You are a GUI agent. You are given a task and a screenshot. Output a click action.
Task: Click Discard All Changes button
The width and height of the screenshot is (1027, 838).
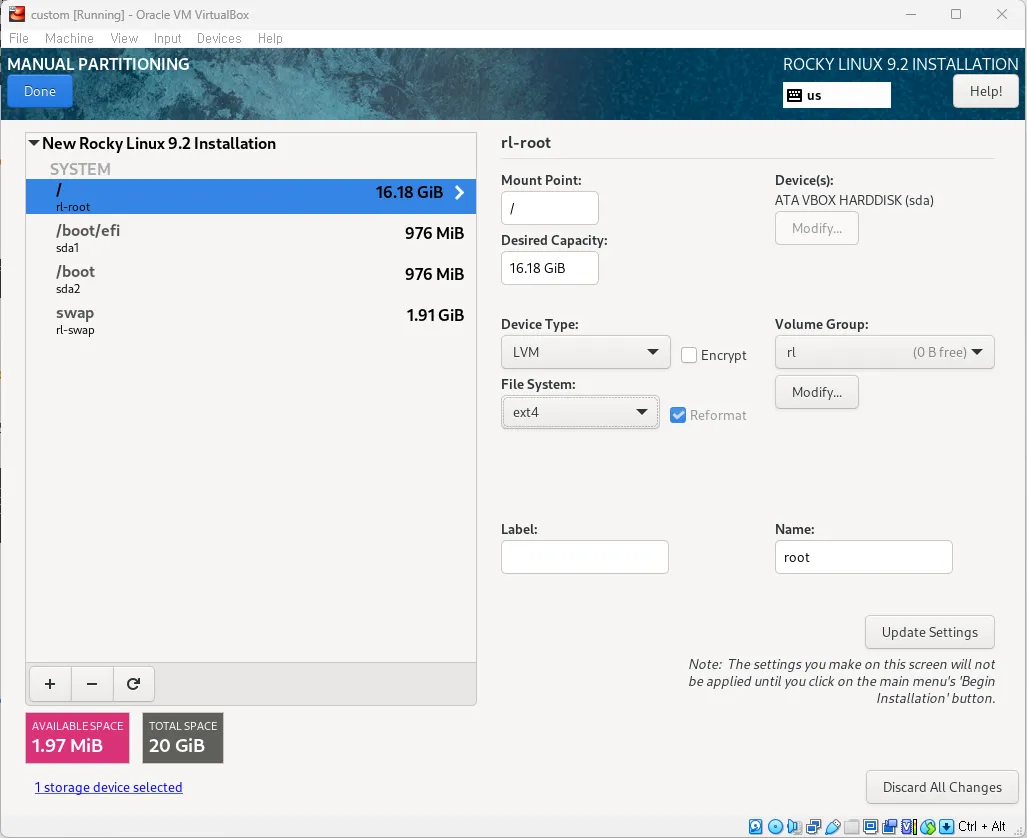point(942,787)
